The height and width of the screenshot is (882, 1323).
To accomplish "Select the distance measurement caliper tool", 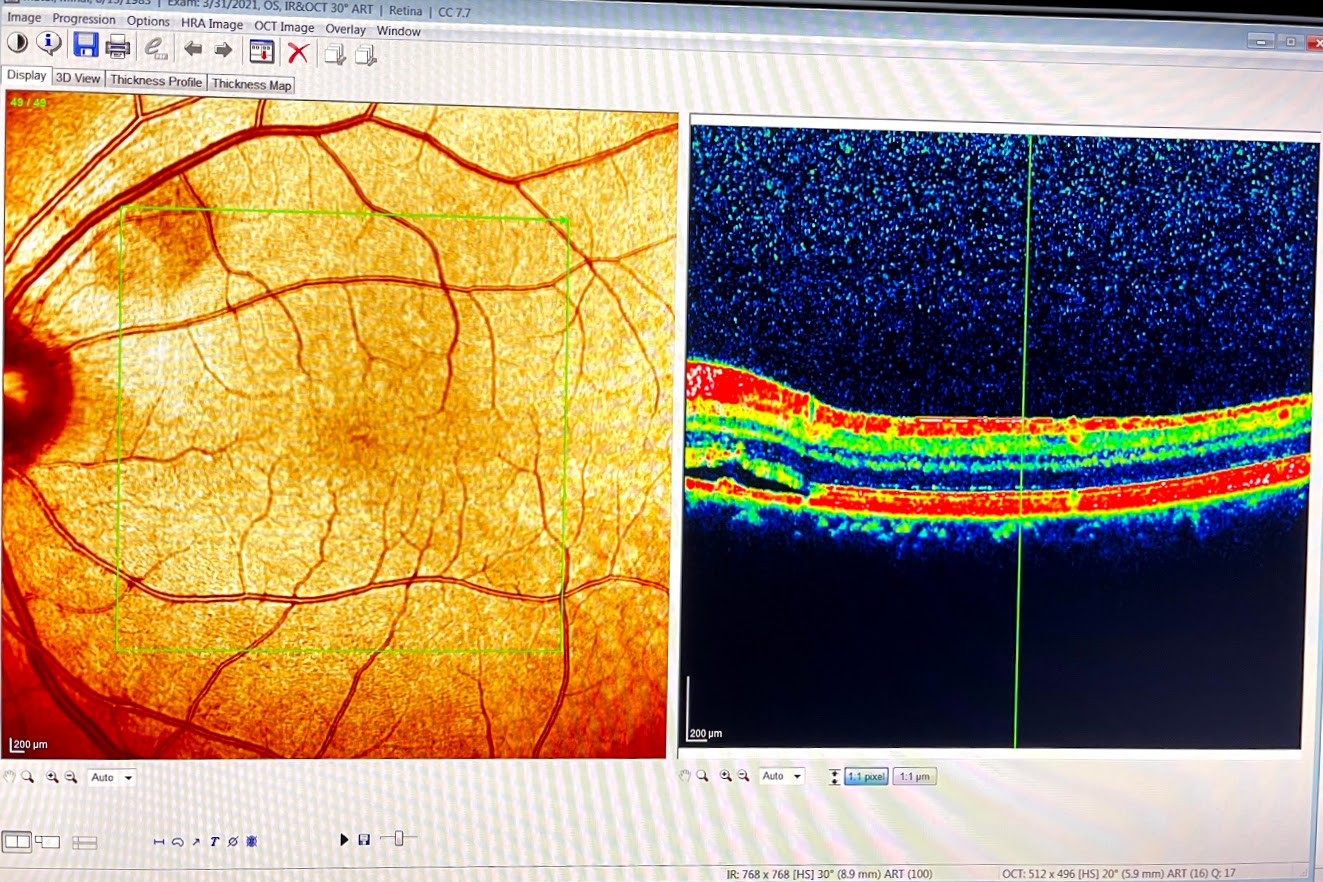I will point(158,842).
